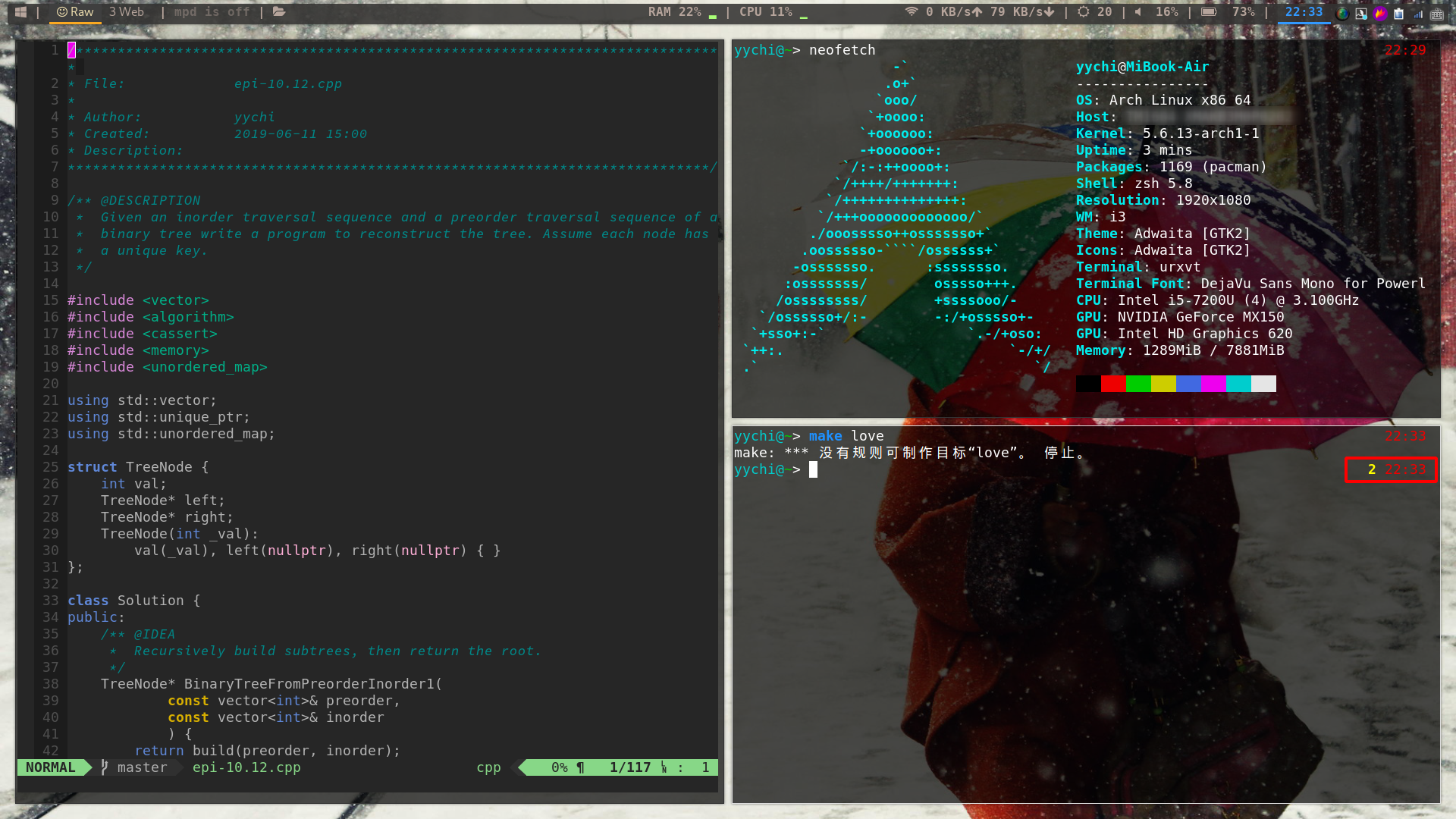The height and width of the screenshot is (819, 1456).
Task: Click the master git branch indicator
Action: coord(142,767)
